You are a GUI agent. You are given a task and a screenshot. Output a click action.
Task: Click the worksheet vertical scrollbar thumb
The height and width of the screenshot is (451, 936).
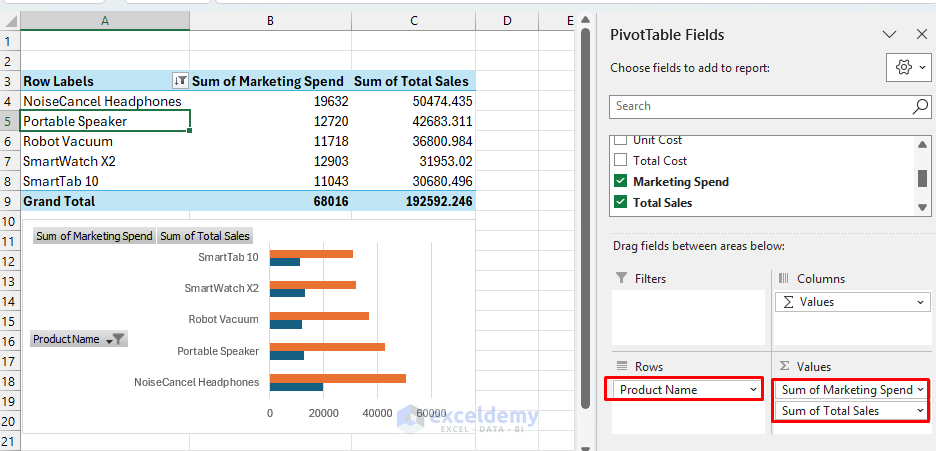pos(585,218)
